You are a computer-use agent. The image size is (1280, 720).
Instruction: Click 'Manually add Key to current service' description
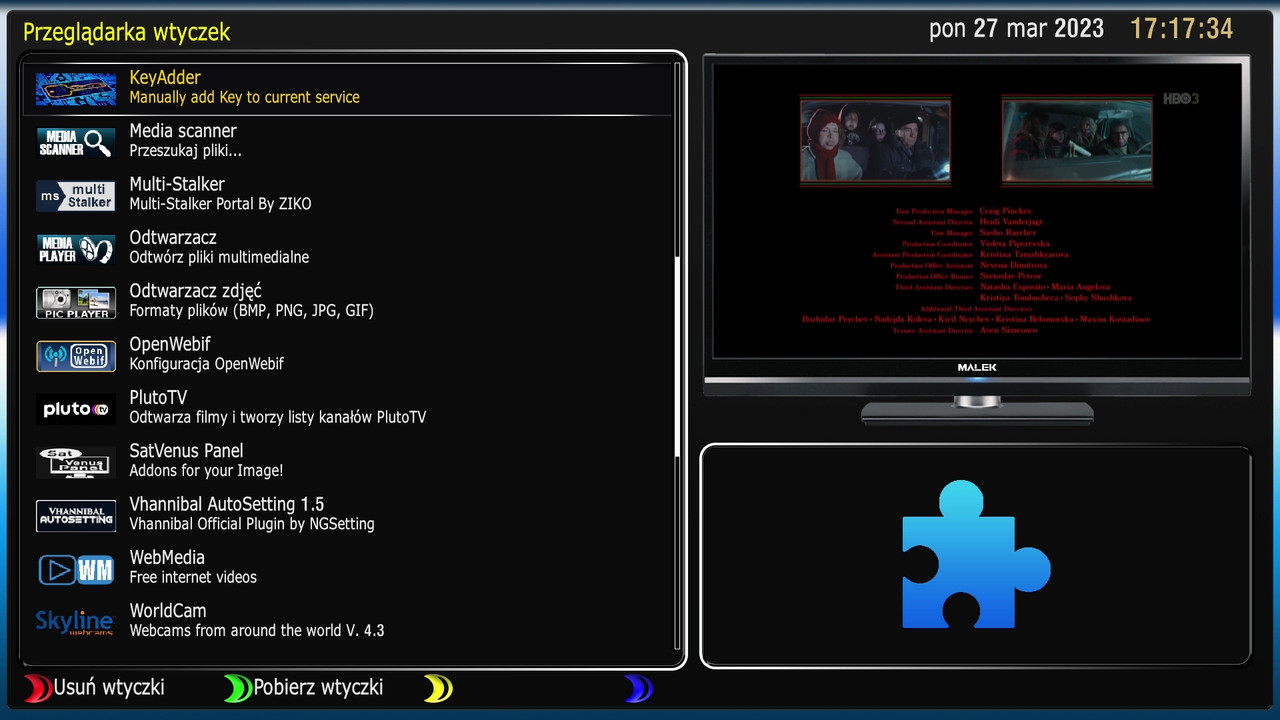(244, 97)
